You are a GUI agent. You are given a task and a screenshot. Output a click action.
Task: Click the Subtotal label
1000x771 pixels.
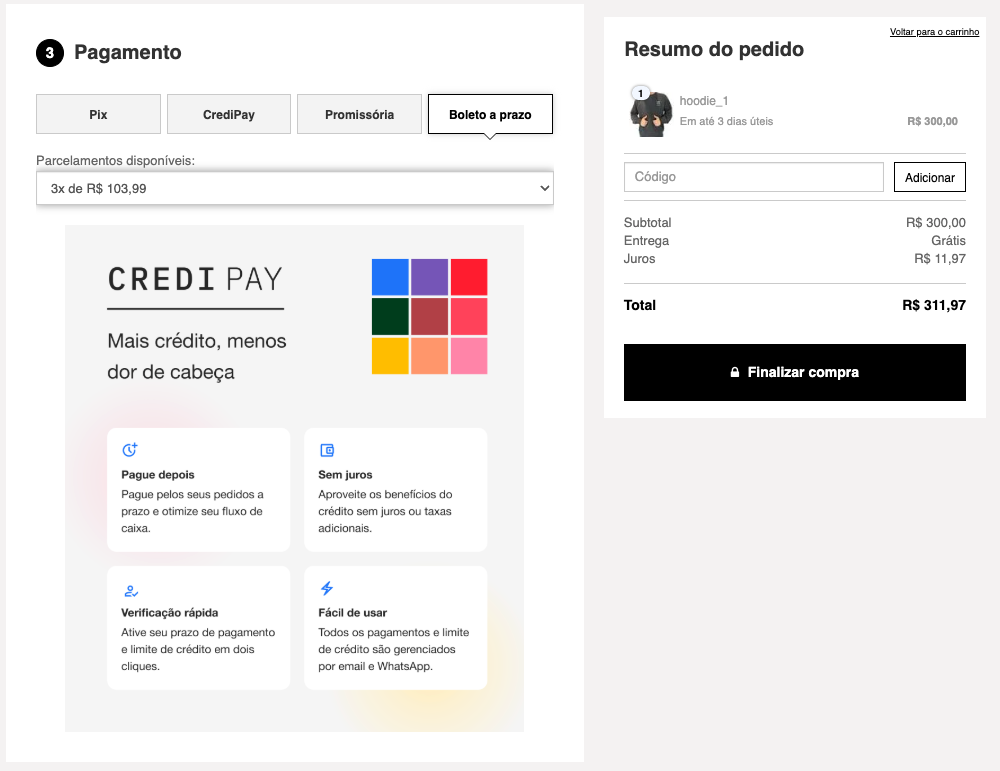click(x=647, y=223)
